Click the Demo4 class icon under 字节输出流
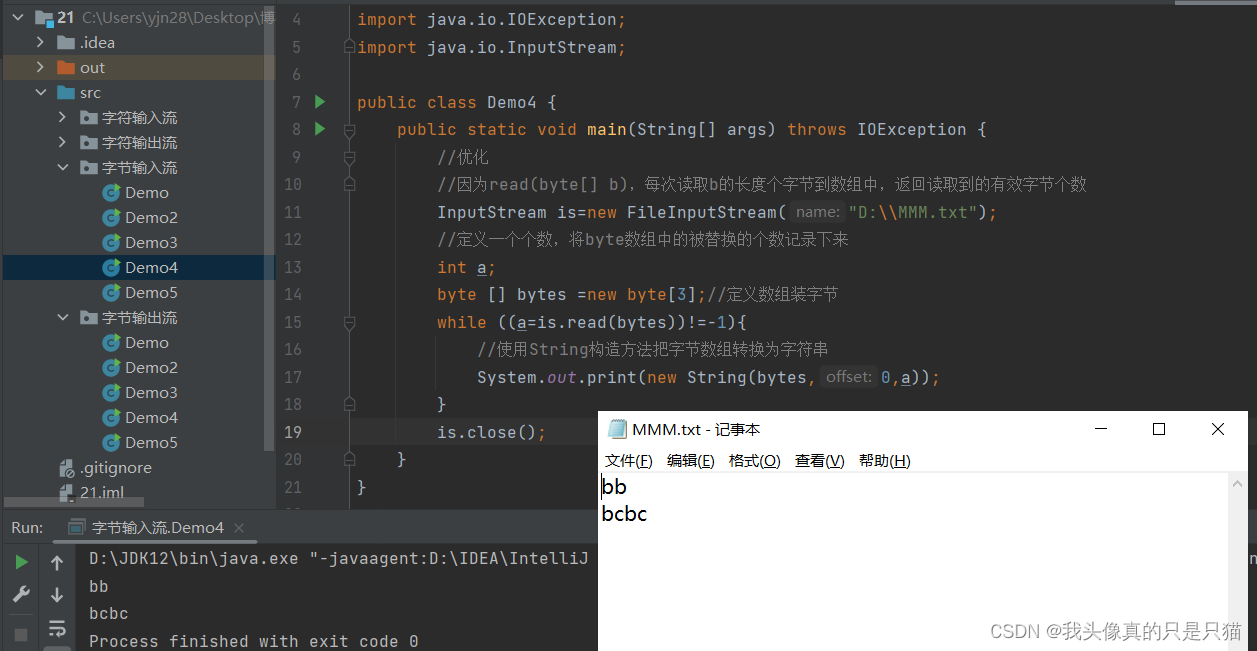This screenshot has width=1257, height=651. coord(111,417)
